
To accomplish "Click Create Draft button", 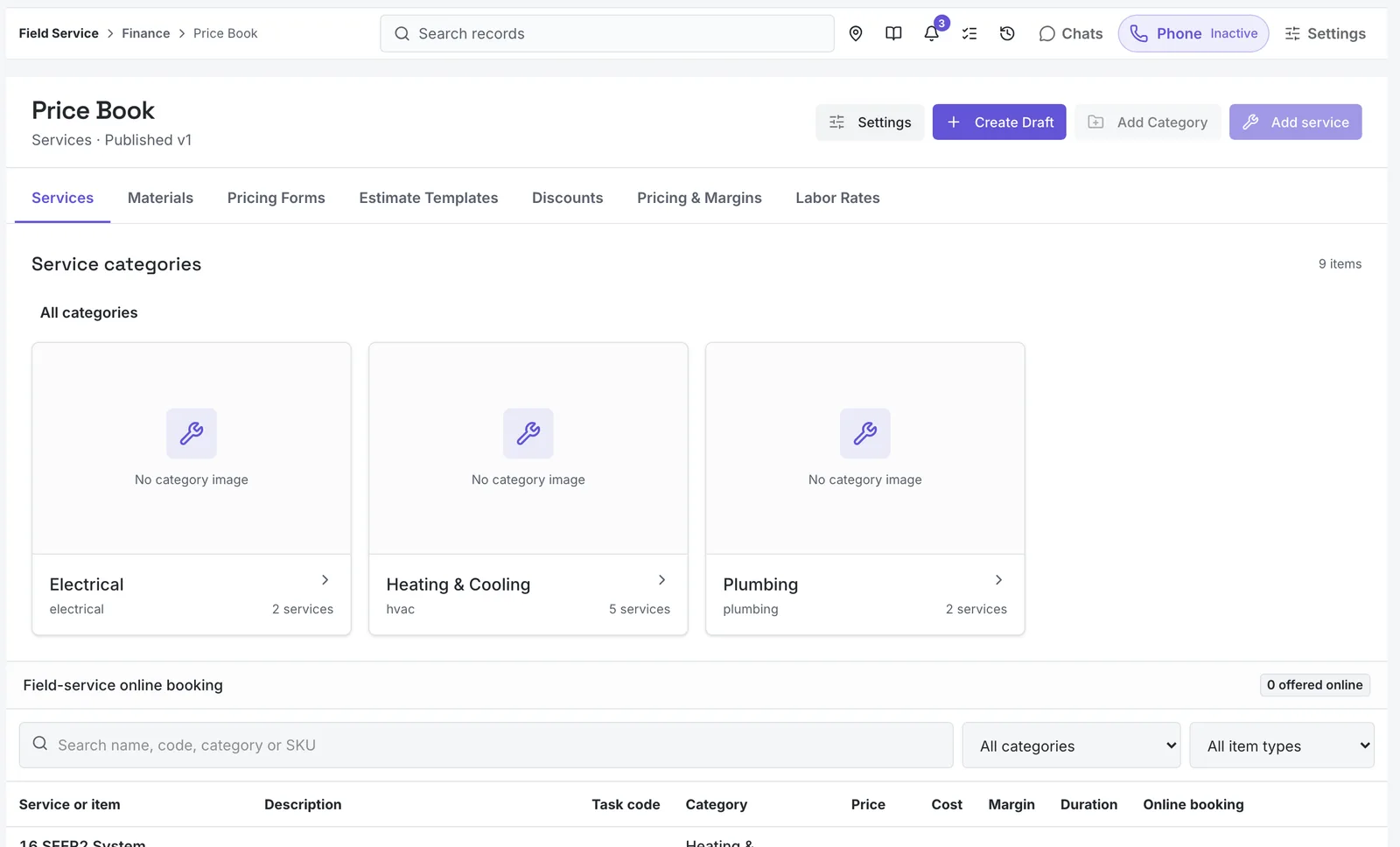I will pos(999,122).
